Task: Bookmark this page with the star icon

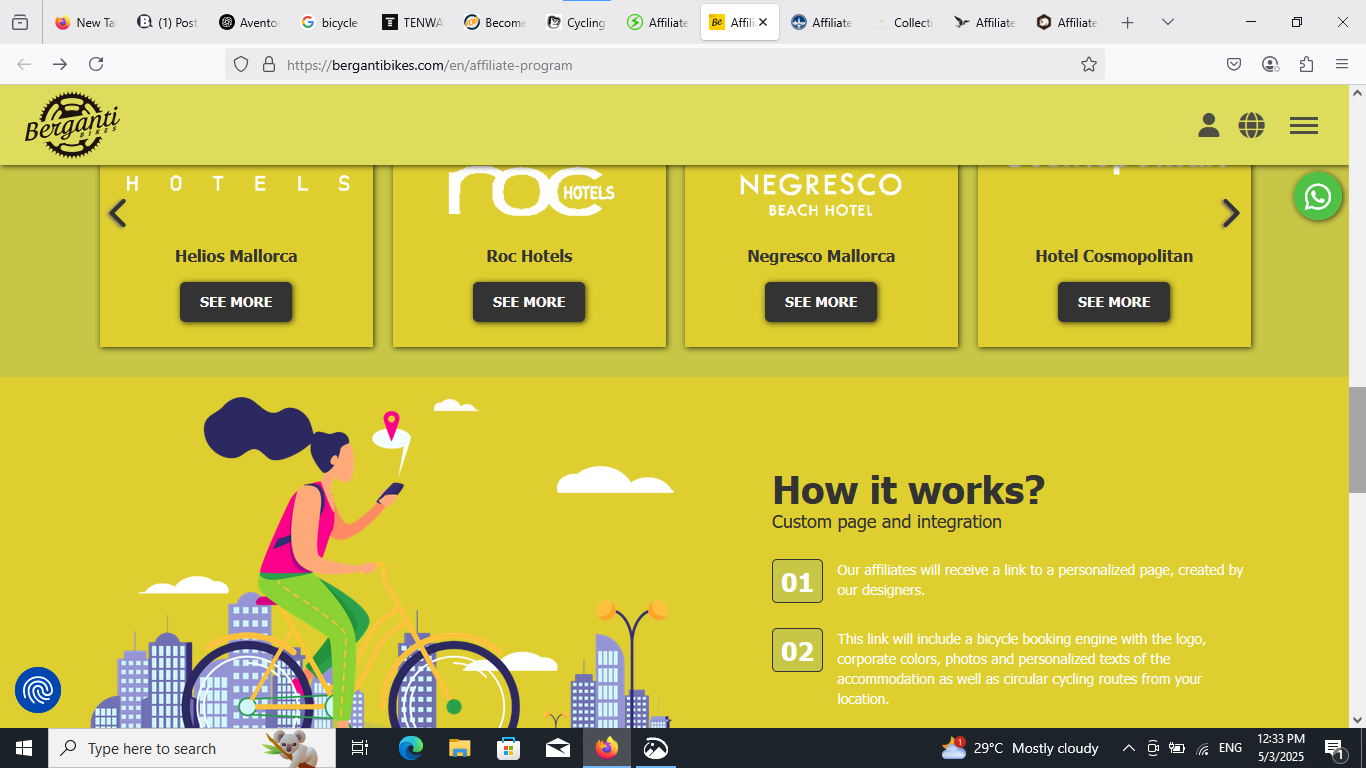Action: (x=1089, y=64)
